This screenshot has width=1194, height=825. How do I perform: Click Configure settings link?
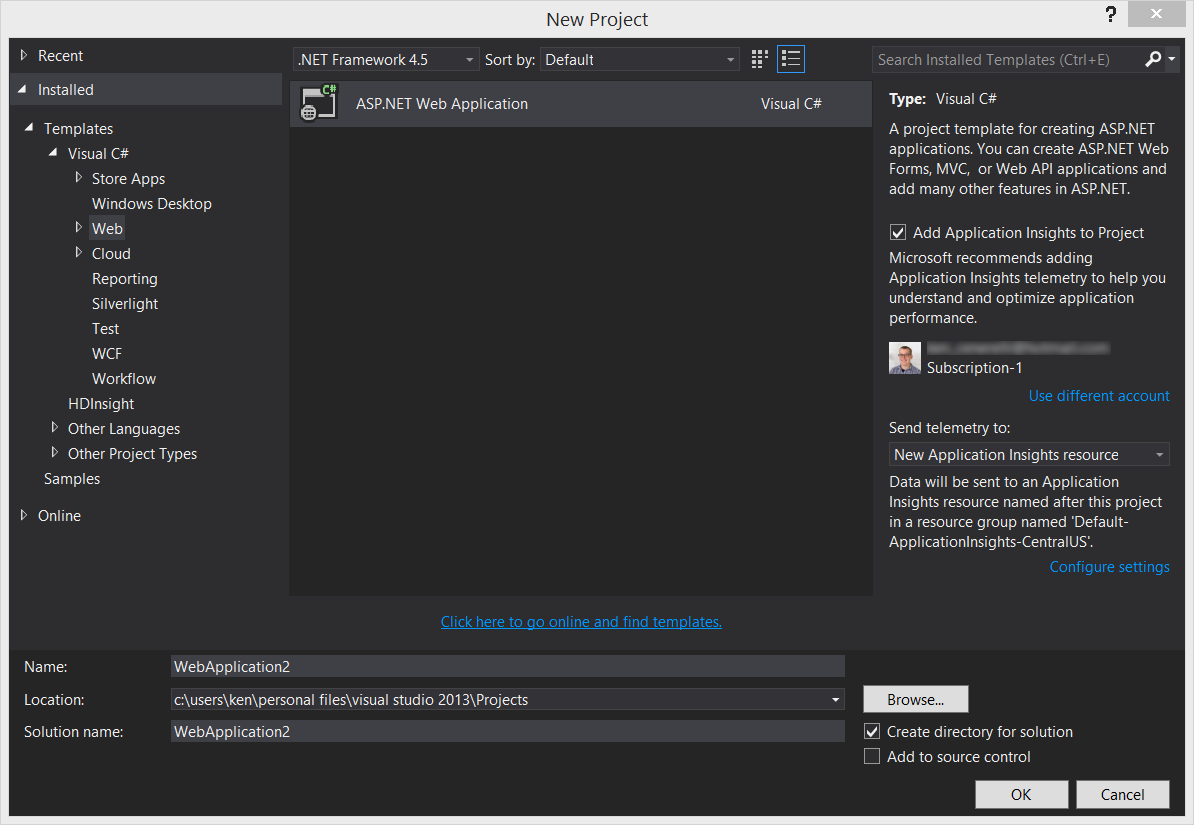click(1109, 567)
